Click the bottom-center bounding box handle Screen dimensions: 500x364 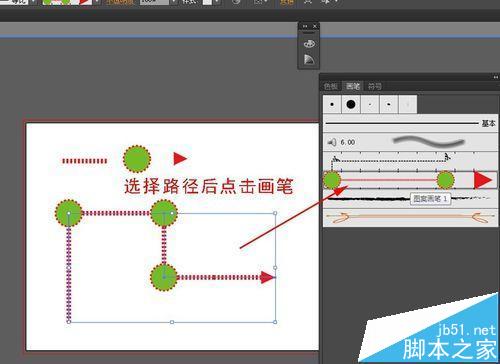[x=172, y=322]
